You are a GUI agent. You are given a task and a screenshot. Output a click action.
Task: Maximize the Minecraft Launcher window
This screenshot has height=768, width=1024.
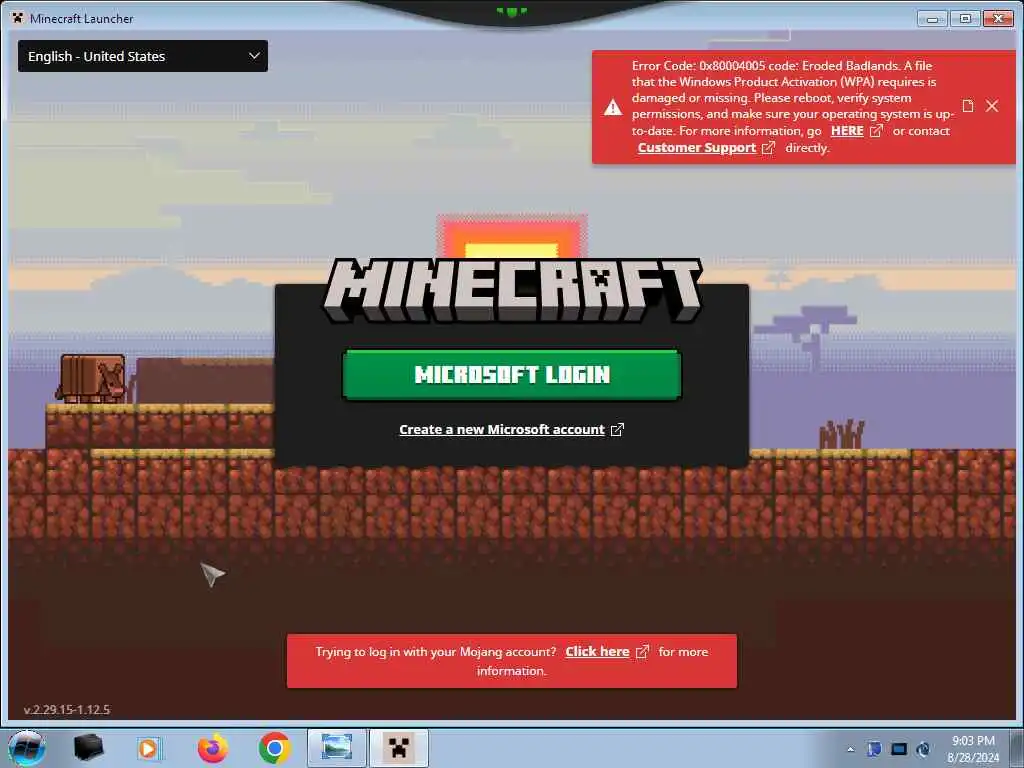pos(965,19)
